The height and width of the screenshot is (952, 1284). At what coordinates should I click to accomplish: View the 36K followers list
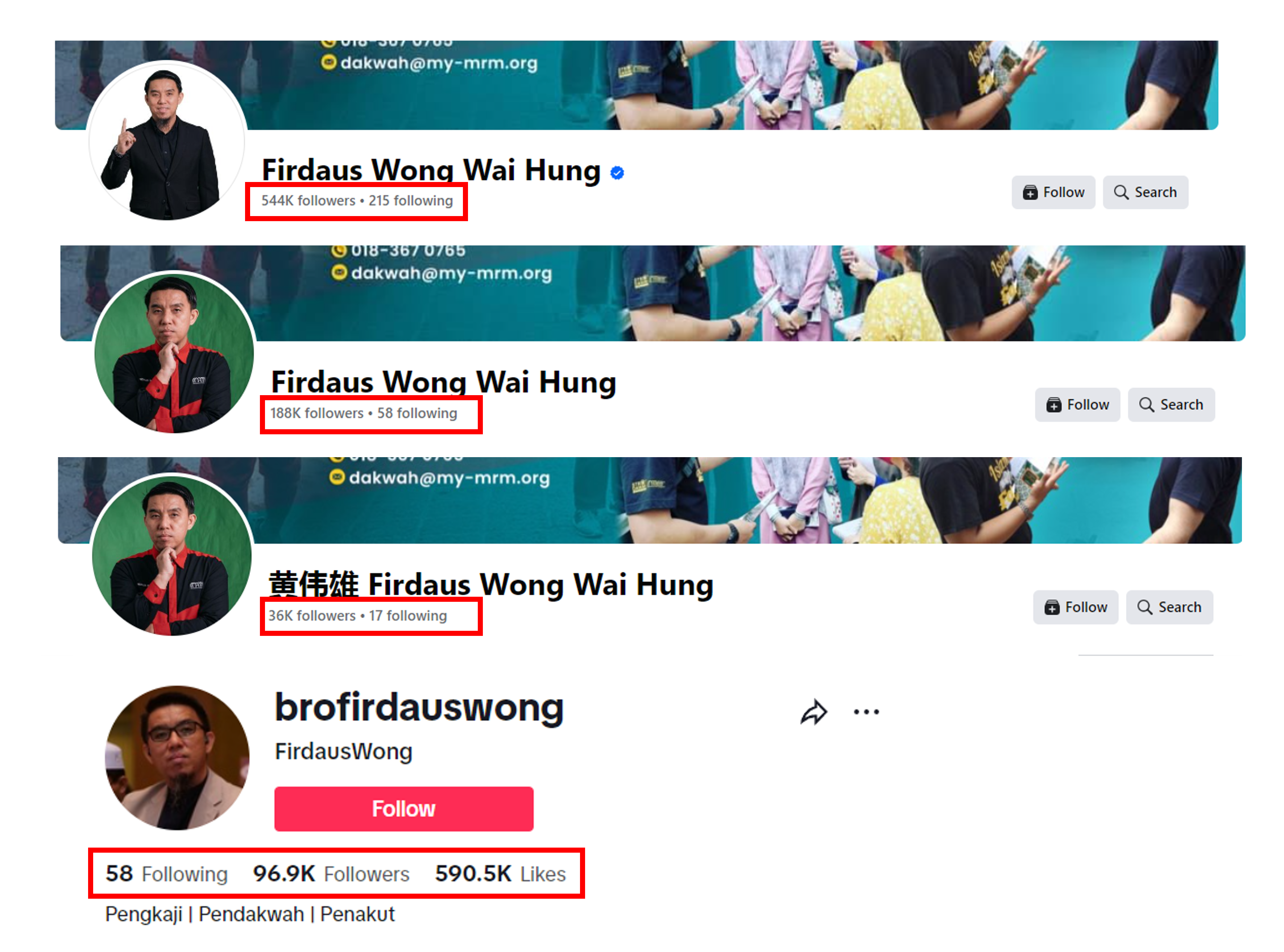312,616
